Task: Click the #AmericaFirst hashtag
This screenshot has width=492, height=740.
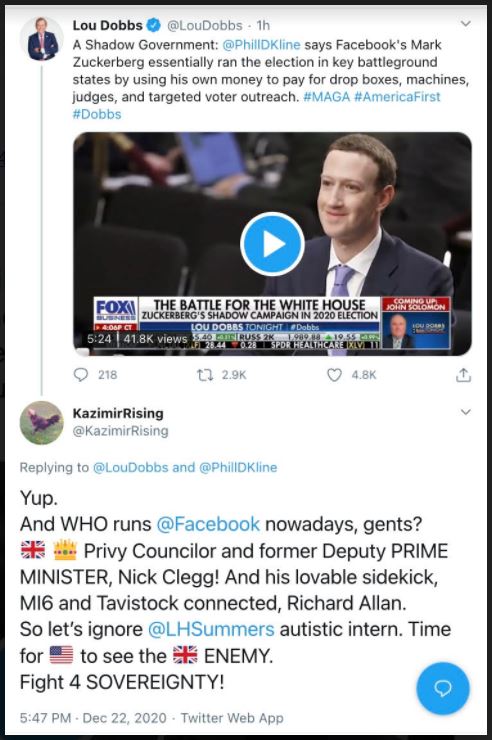Action: [x=397, y=97]
